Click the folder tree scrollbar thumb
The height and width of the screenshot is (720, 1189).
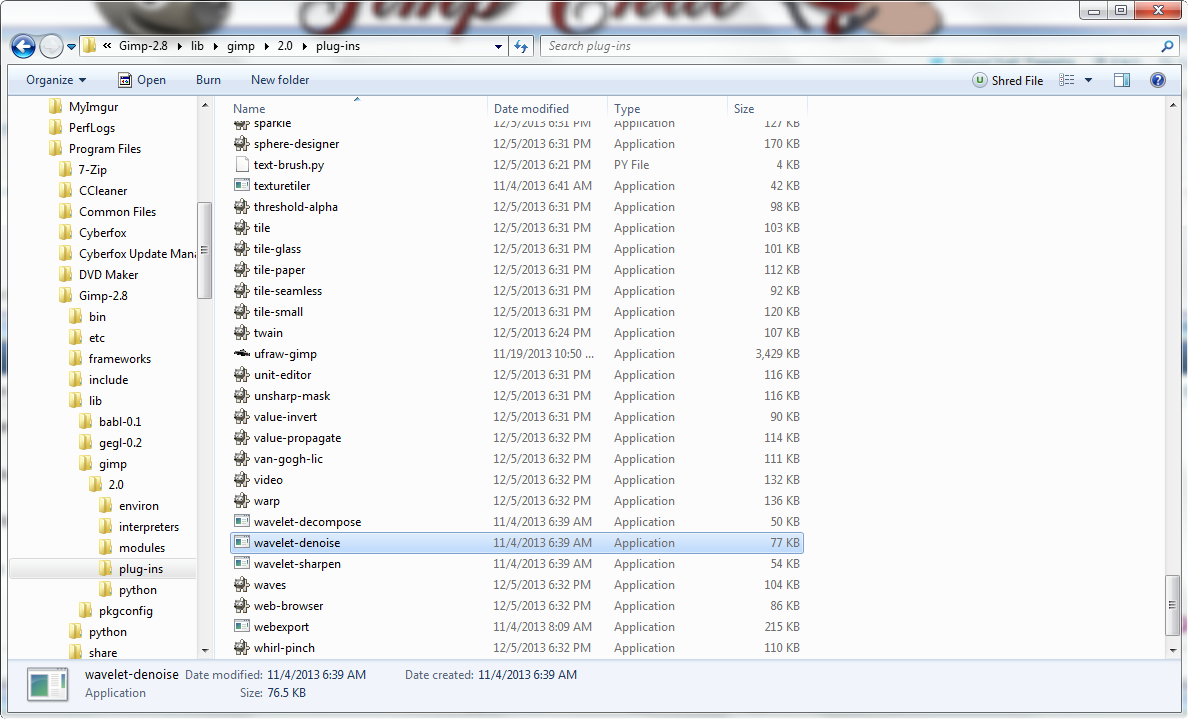(204, 250)
